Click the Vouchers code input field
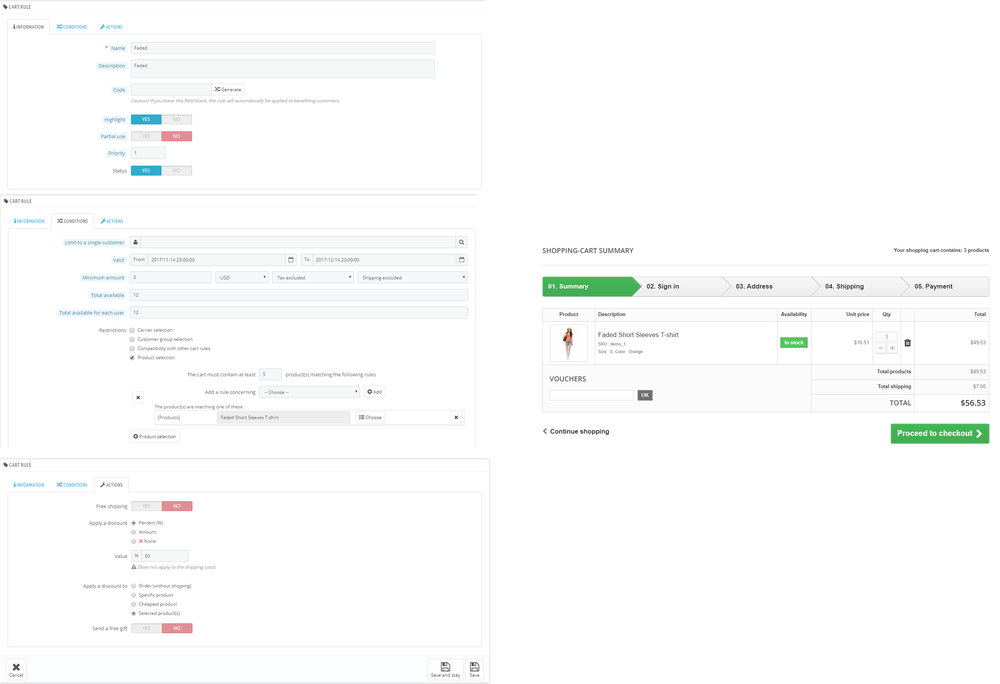The width and height of the screenshot is (1000, 684). [x=591, y=395]
